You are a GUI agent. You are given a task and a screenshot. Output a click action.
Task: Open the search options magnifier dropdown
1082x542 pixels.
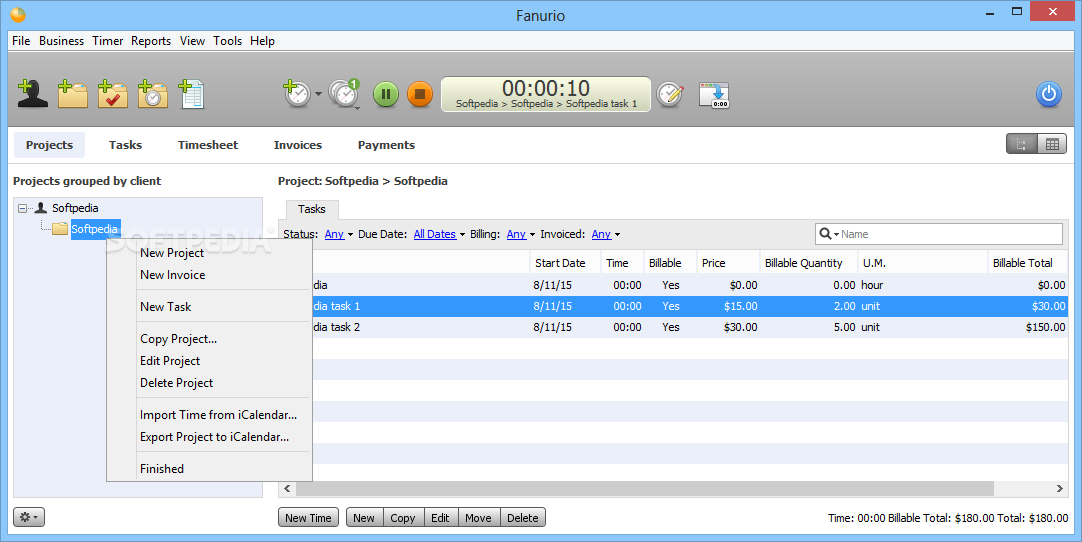[x=829, y=234]
